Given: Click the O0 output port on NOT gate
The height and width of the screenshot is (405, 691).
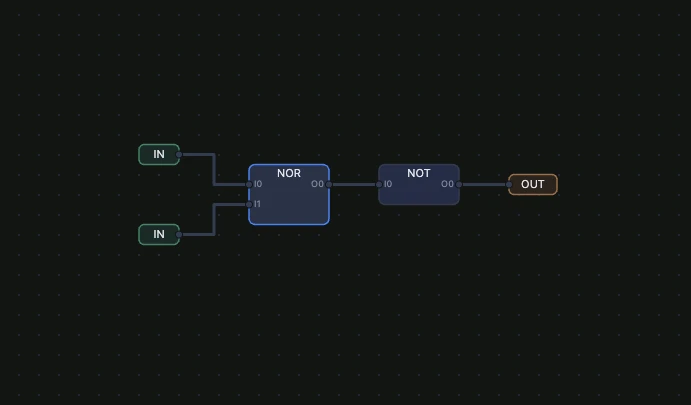Looking at the screenshot, I should point(459,184).
